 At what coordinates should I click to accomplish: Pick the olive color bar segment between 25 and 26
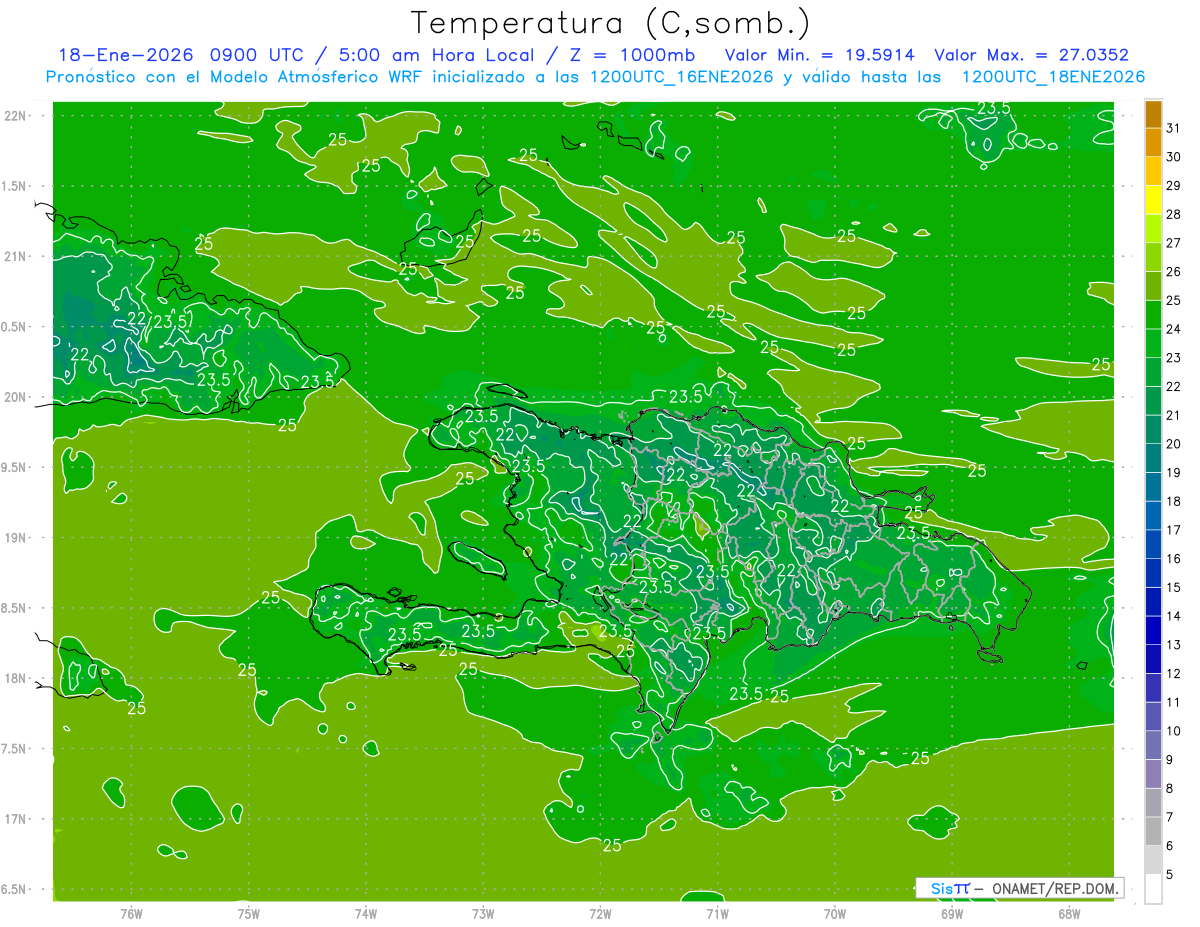click(1153, 286)
